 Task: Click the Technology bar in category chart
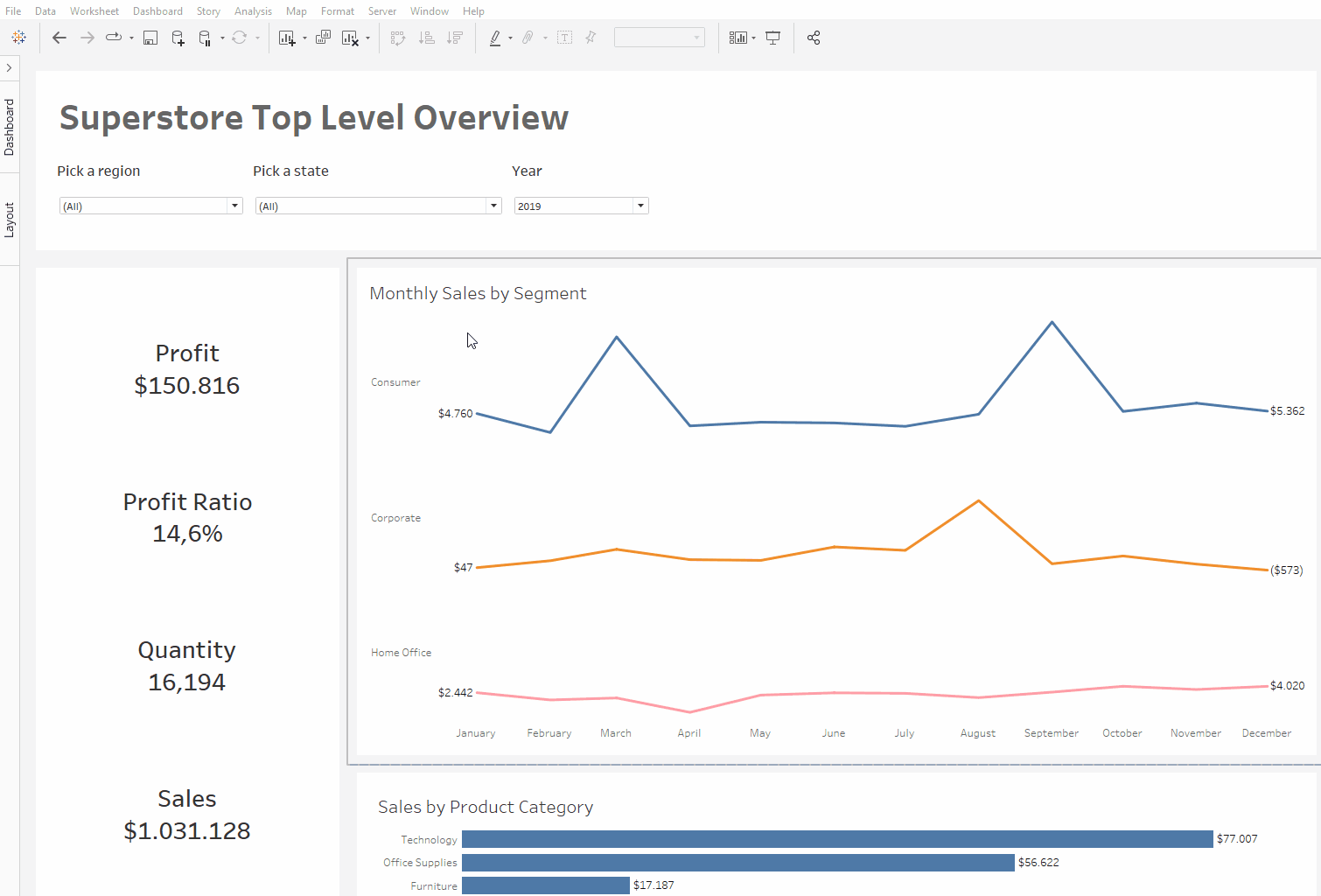(837, 839)
